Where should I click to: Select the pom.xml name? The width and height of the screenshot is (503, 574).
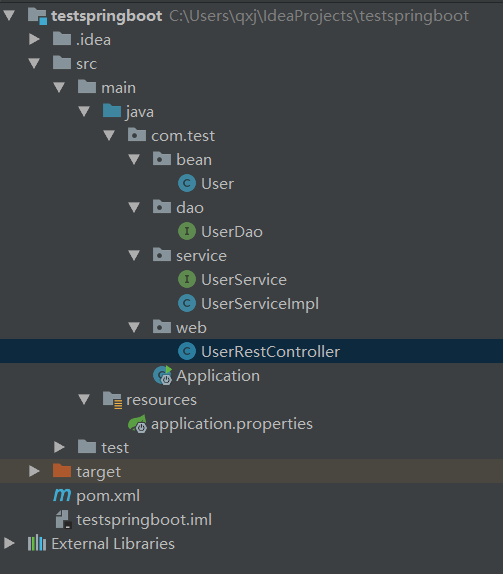click(108, 496)
